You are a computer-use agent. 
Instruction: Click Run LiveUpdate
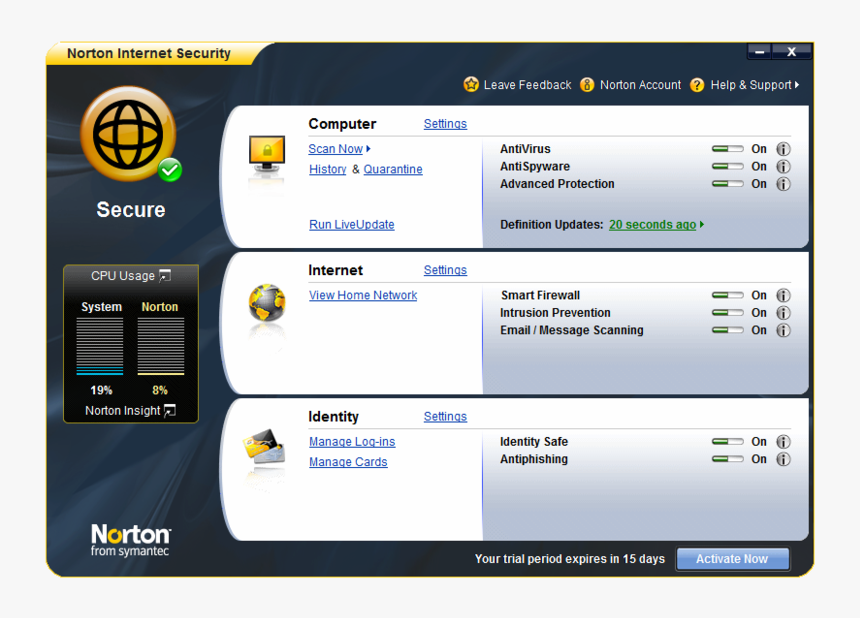(x=352, y=225)
